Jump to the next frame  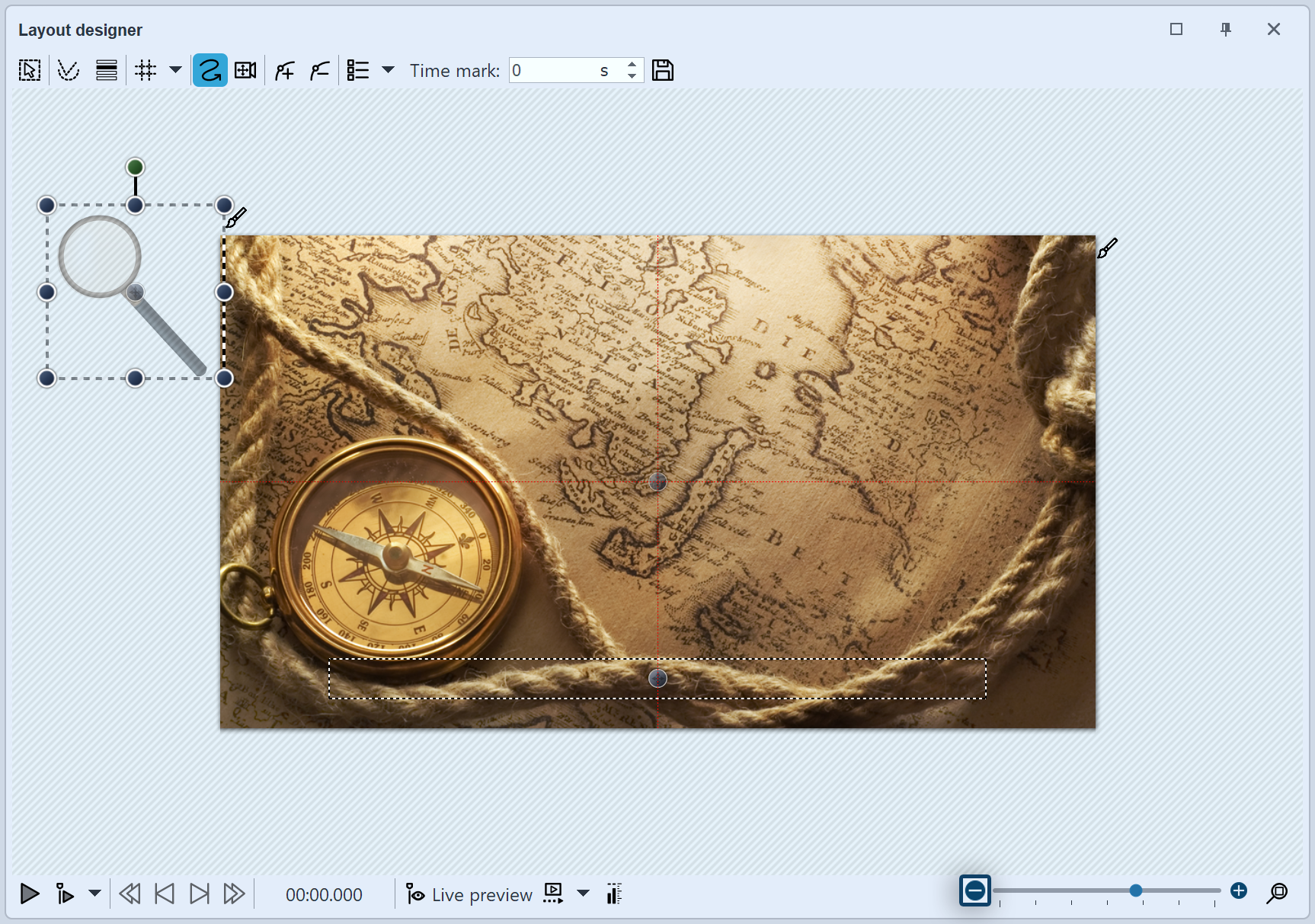click(199, 894)
